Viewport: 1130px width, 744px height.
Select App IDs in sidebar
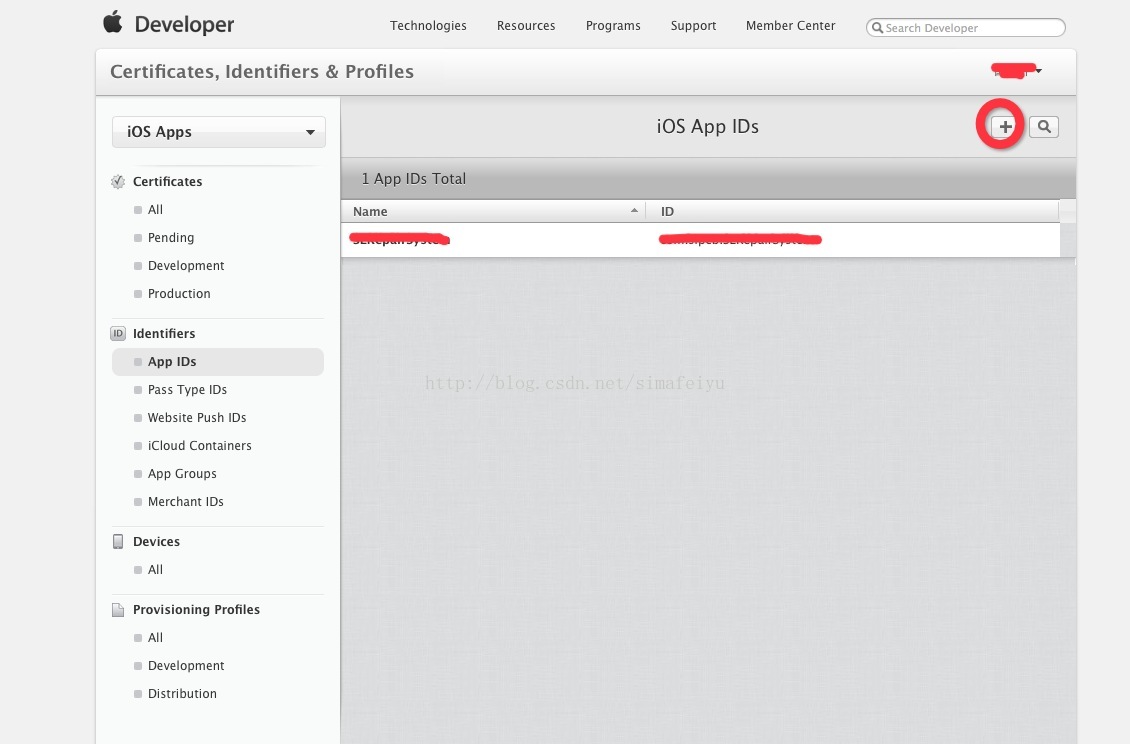pos(218,362)
